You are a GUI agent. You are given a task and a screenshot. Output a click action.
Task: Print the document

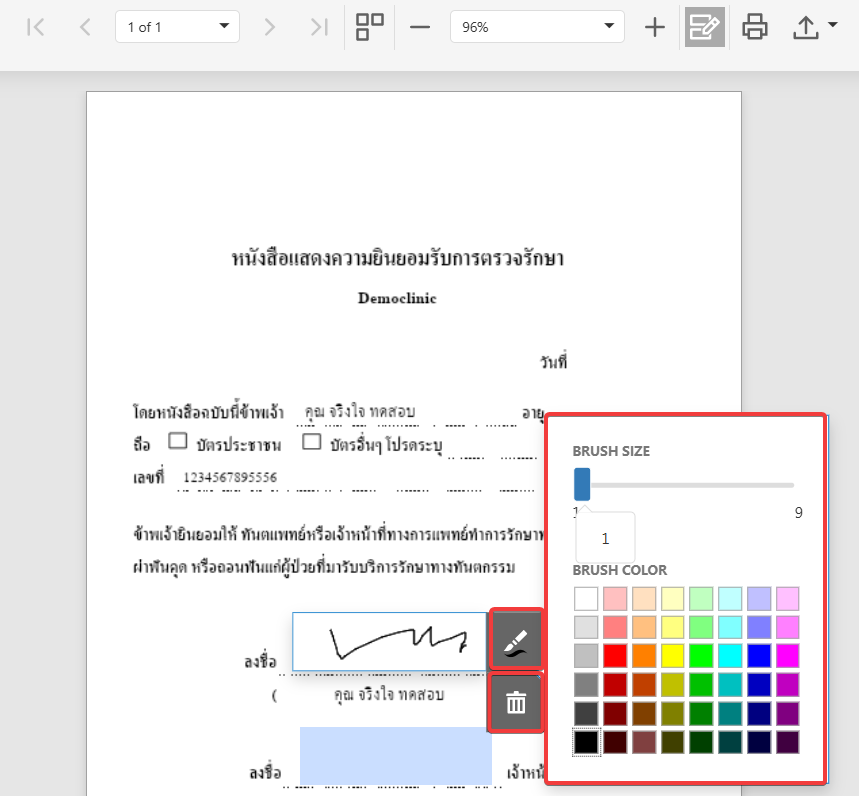point(755,27)
